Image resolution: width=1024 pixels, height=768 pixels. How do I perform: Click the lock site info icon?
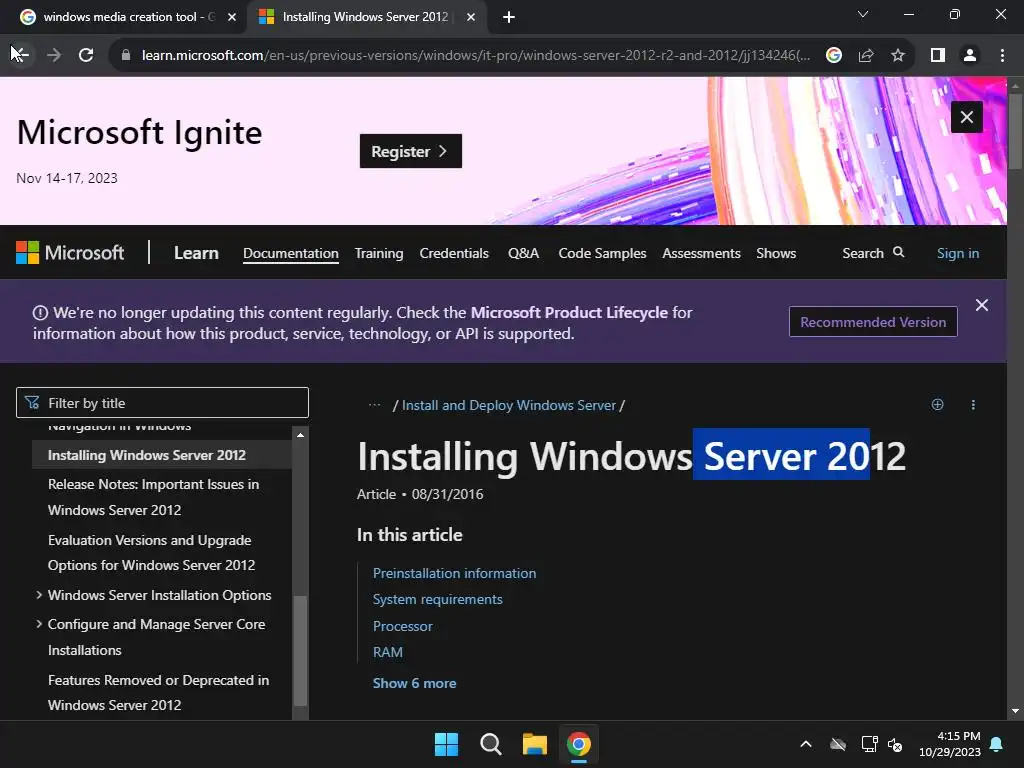pyautogui.click(x=126, y=55)
